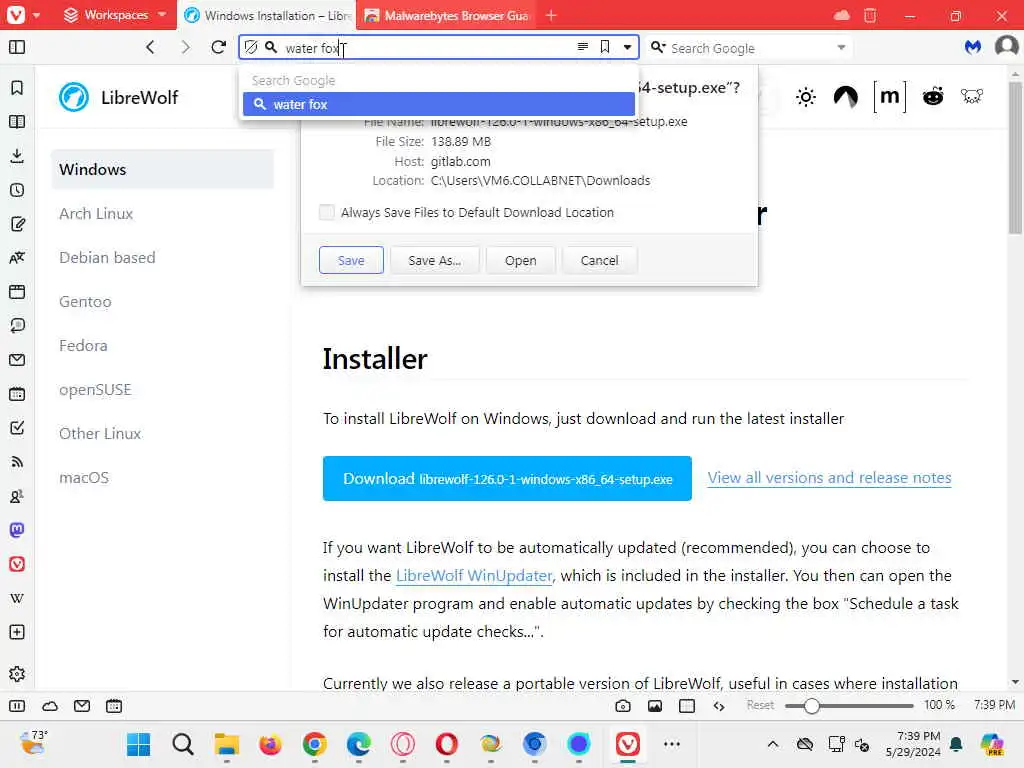Open Translate panel in sidebar
The height and width of the screenshot is (768, 1024).
17,258
